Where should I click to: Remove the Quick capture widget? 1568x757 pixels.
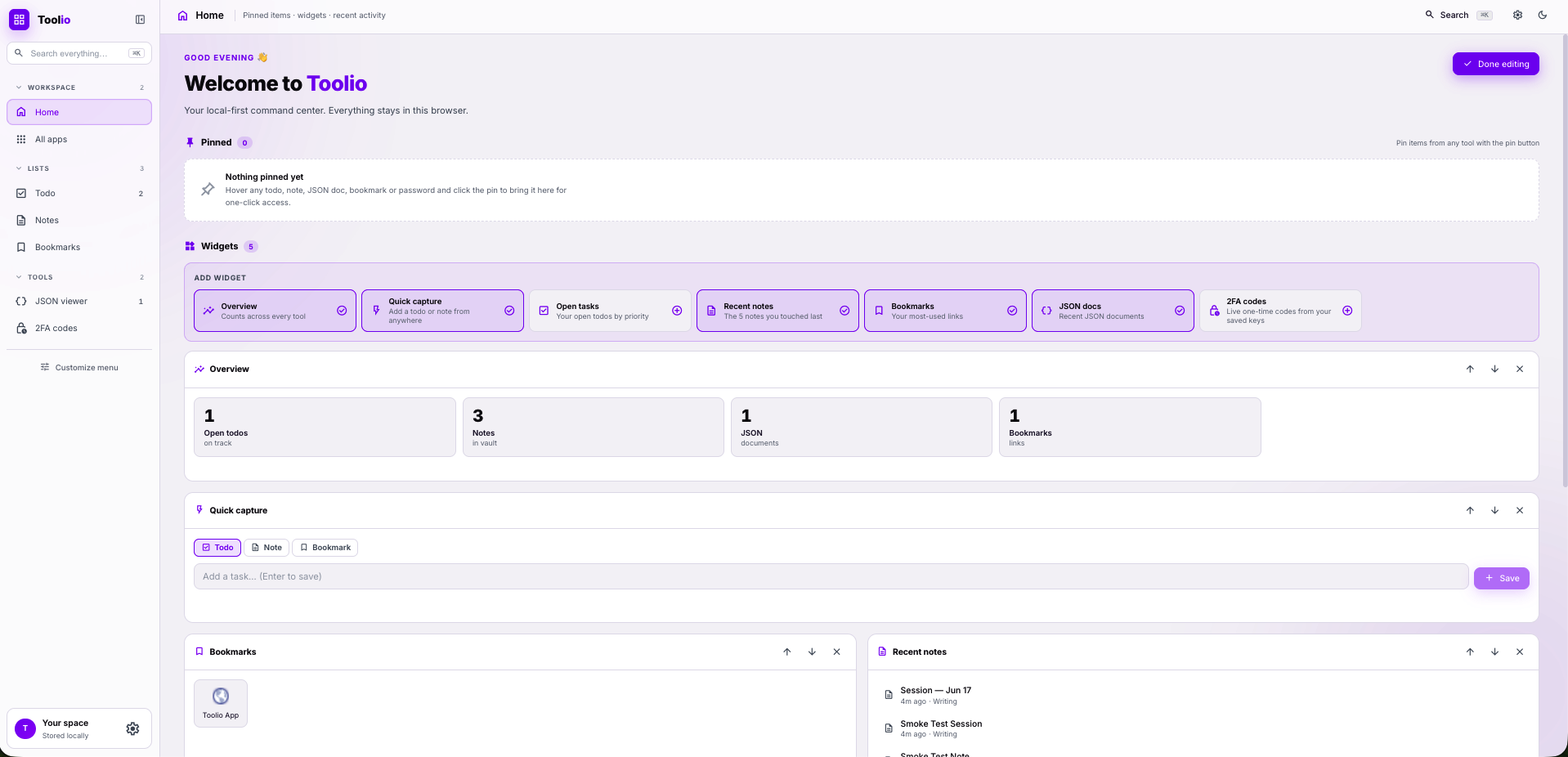tap(1520, 510)
